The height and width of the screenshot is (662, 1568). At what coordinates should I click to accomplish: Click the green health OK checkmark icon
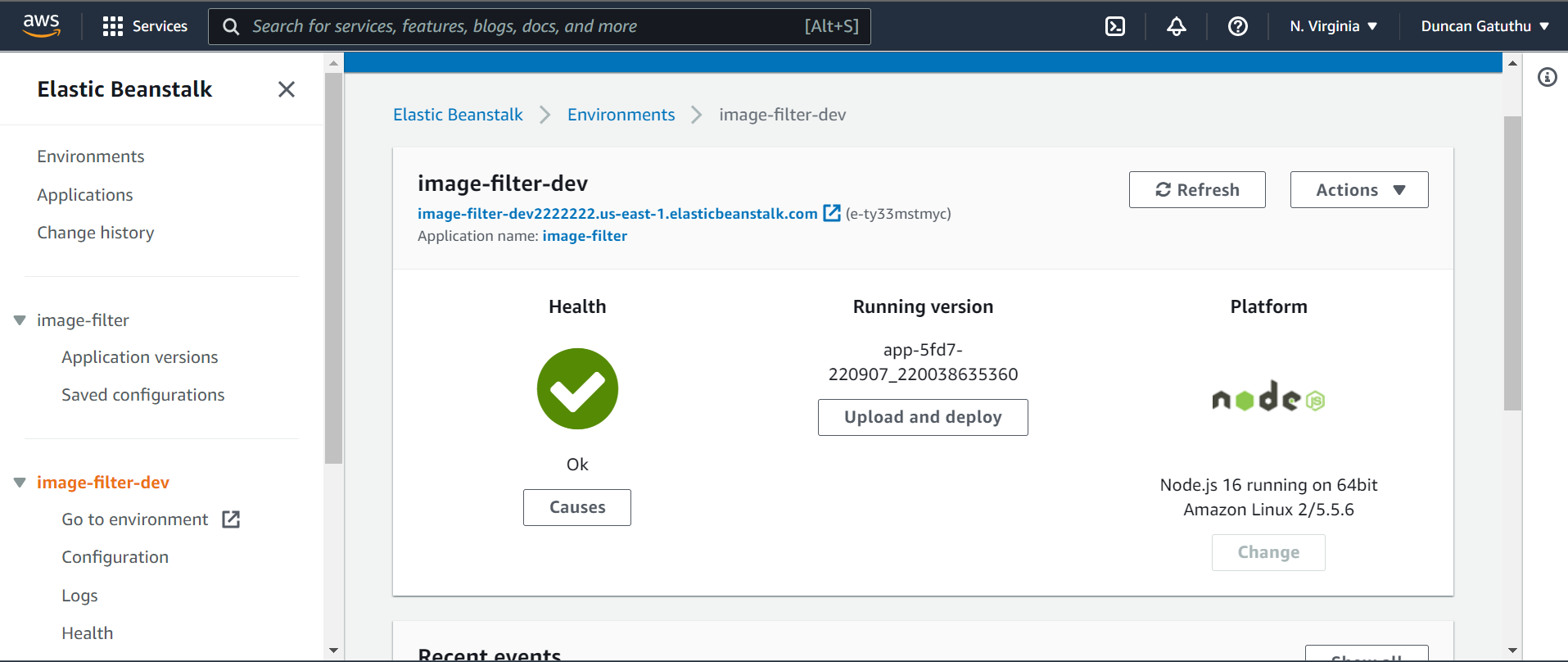(577, 389)
